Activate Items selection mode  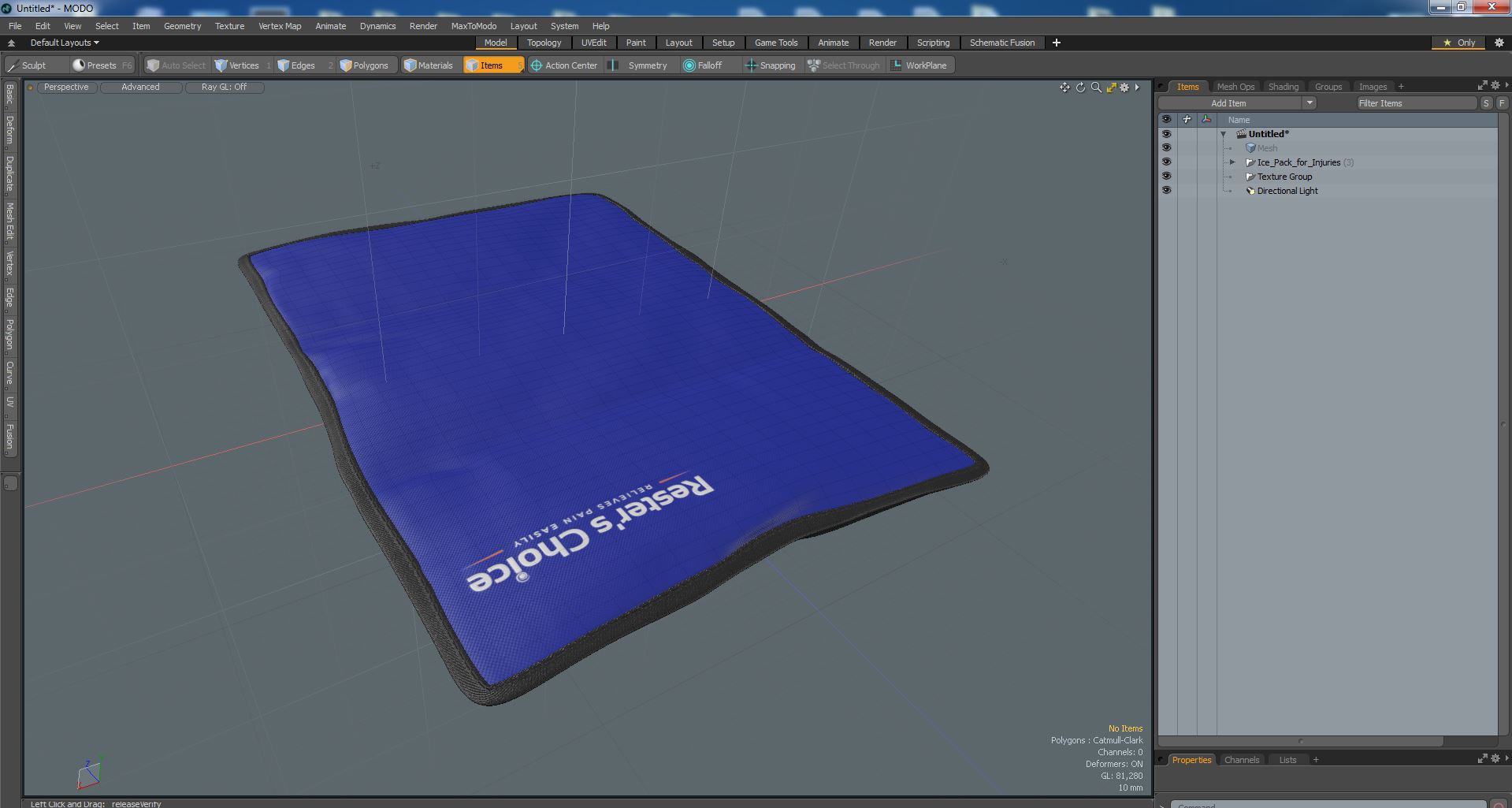(x=492, y=65)
